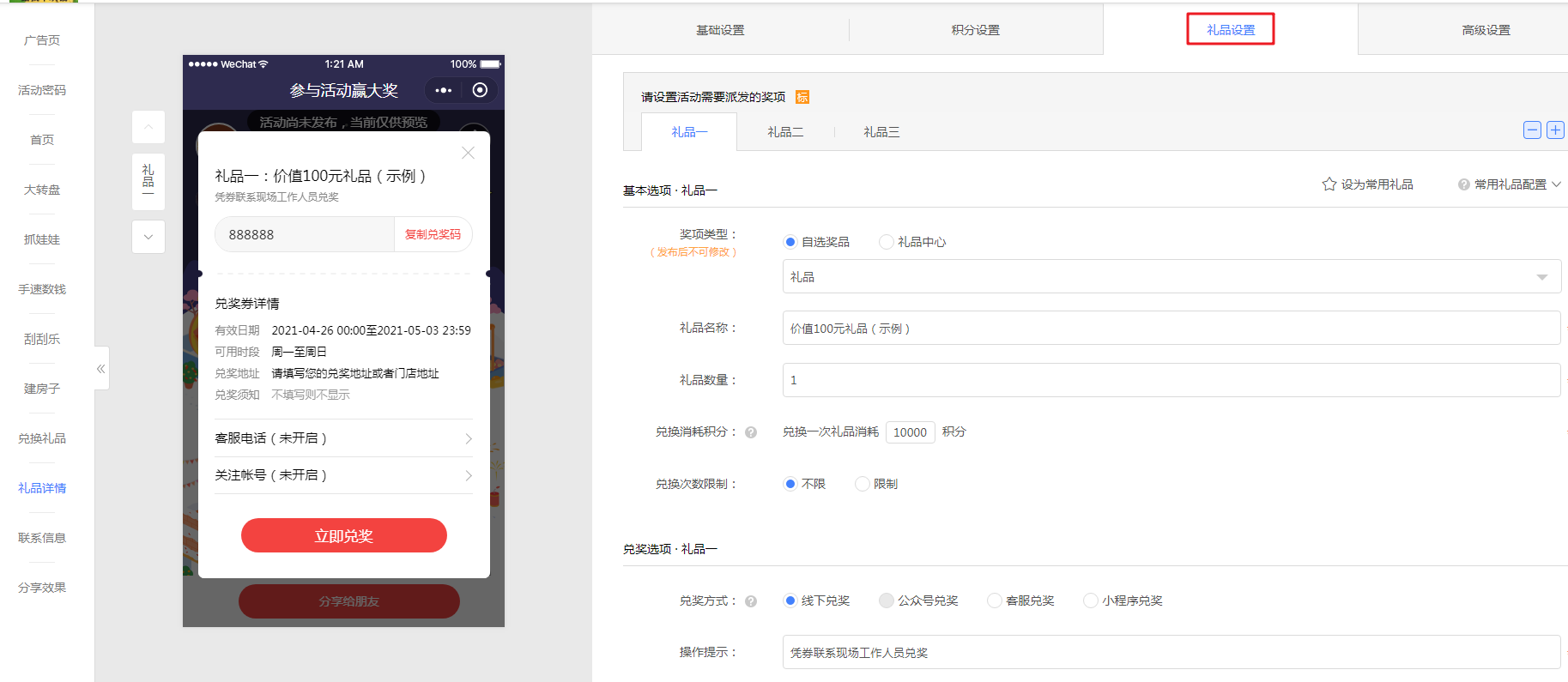Click the star to set common gift

(1329, 184)
